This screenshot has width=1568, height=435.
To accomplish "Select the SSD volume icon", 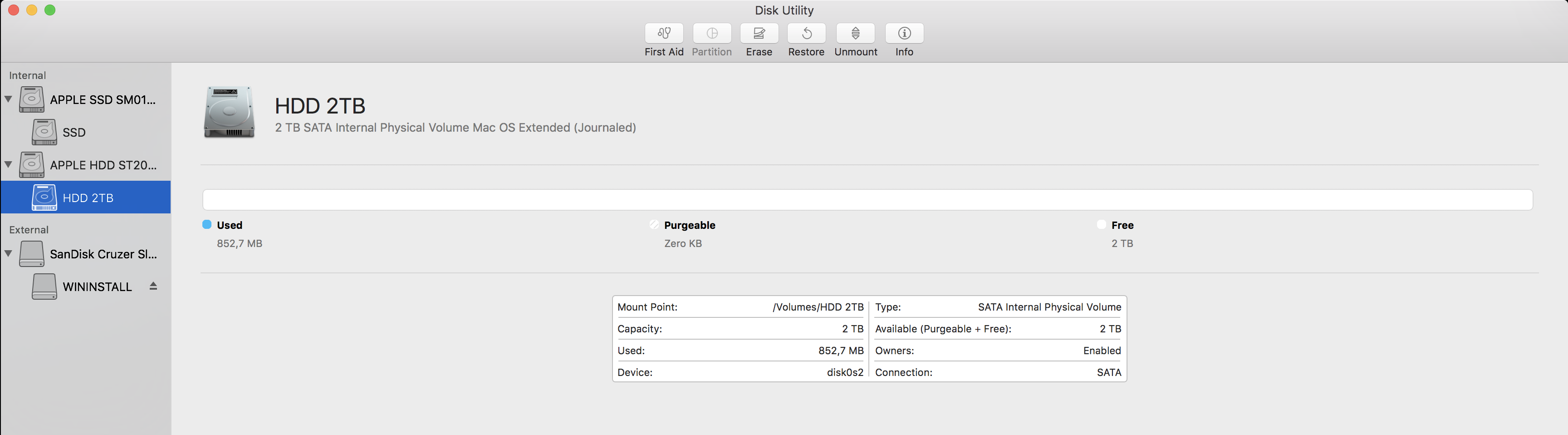I will coord(44,132).
